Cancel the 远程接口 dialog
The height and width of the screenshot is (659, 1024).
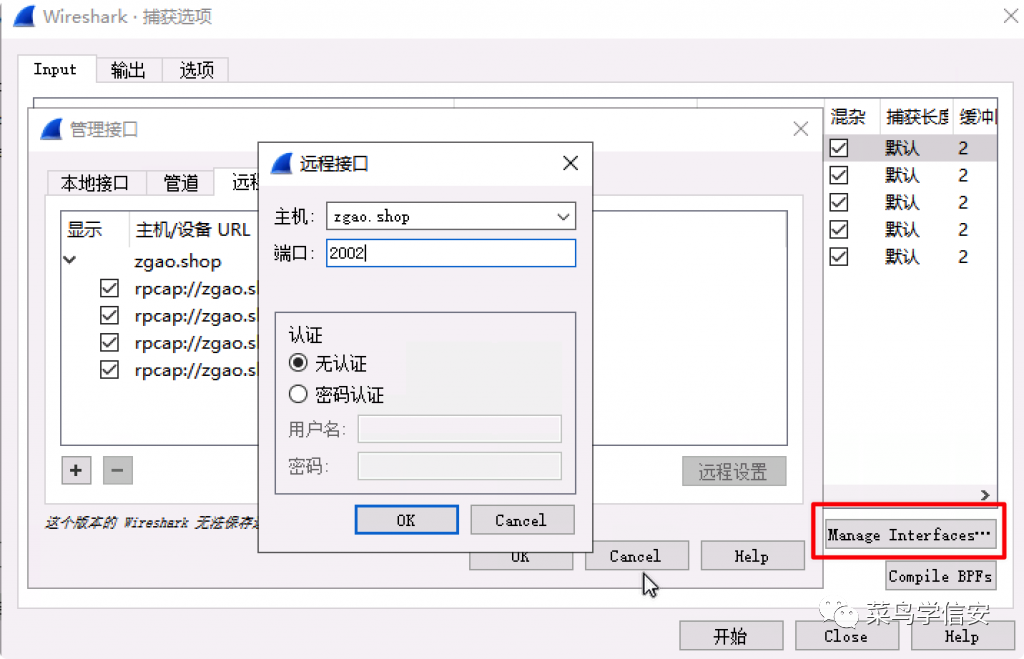pos(521,520)
